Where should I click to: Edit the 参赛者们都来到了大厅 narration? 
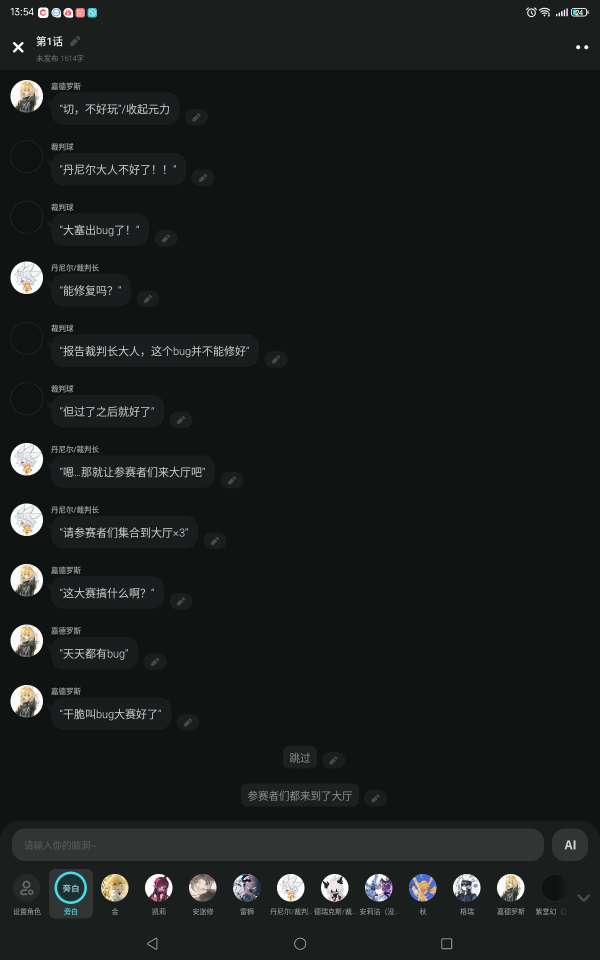click(375, 798)
